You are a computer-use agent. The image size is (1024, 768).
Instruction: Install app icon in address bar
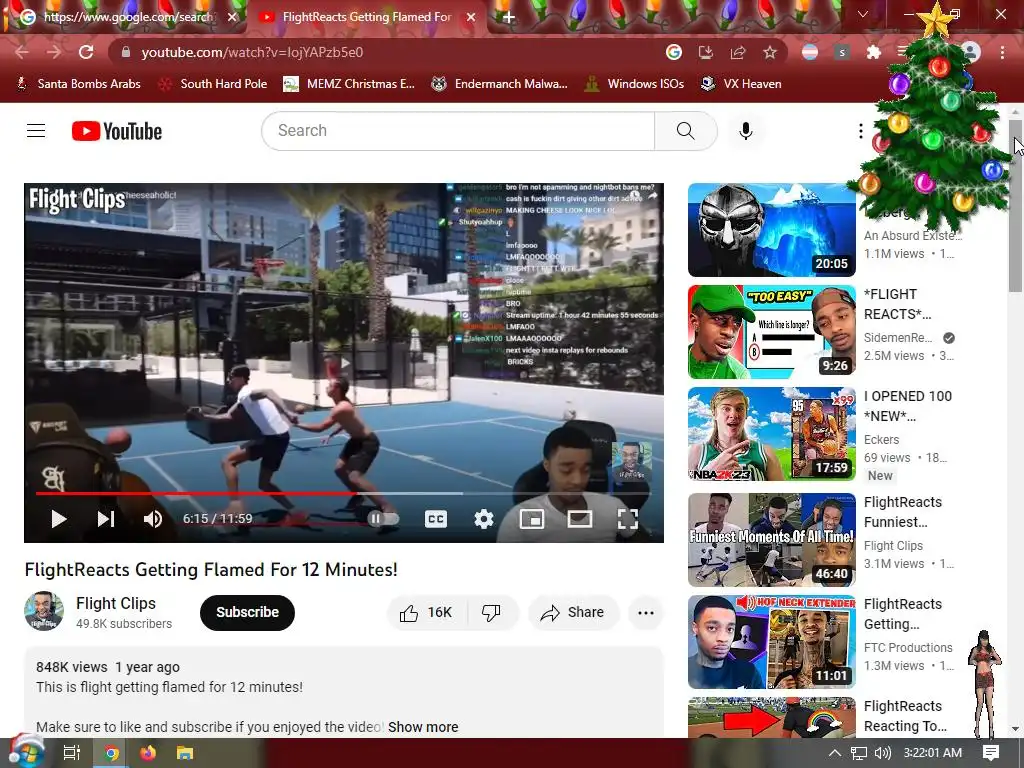(x=706, y=52)
